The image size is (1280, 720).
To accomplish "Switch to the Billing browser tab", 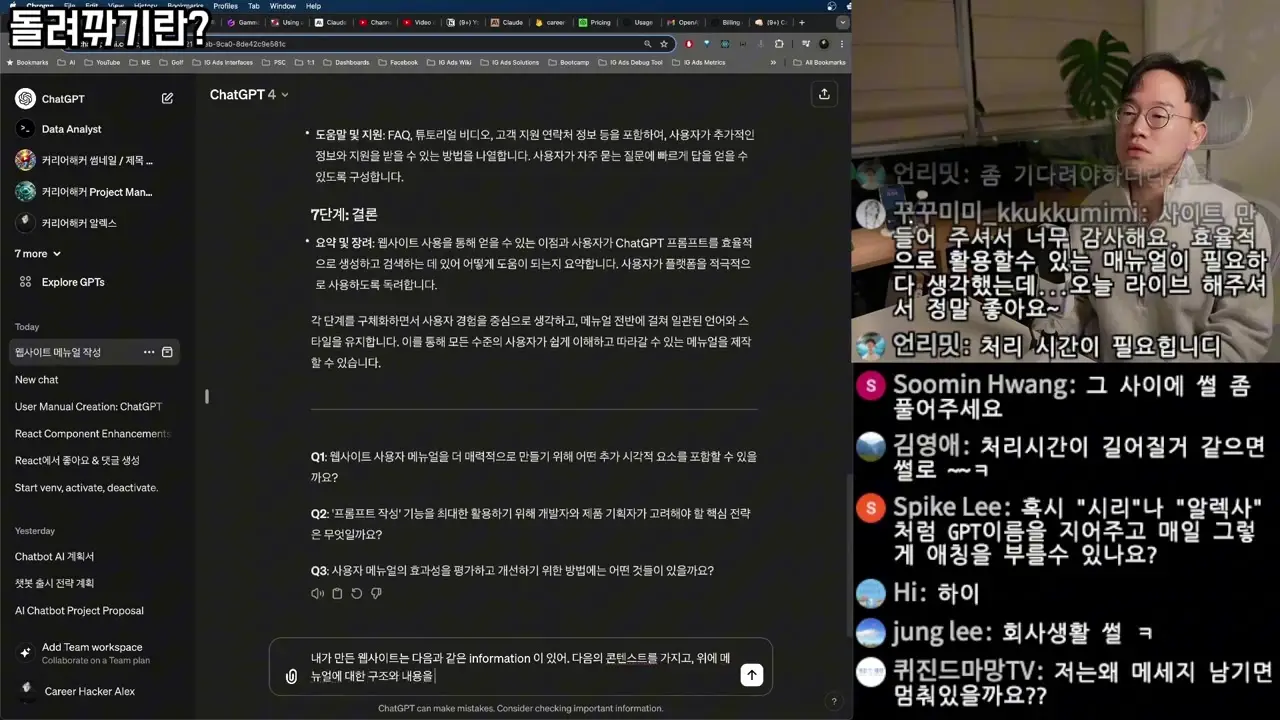I will pyautogui.click(x=728, y=22).
